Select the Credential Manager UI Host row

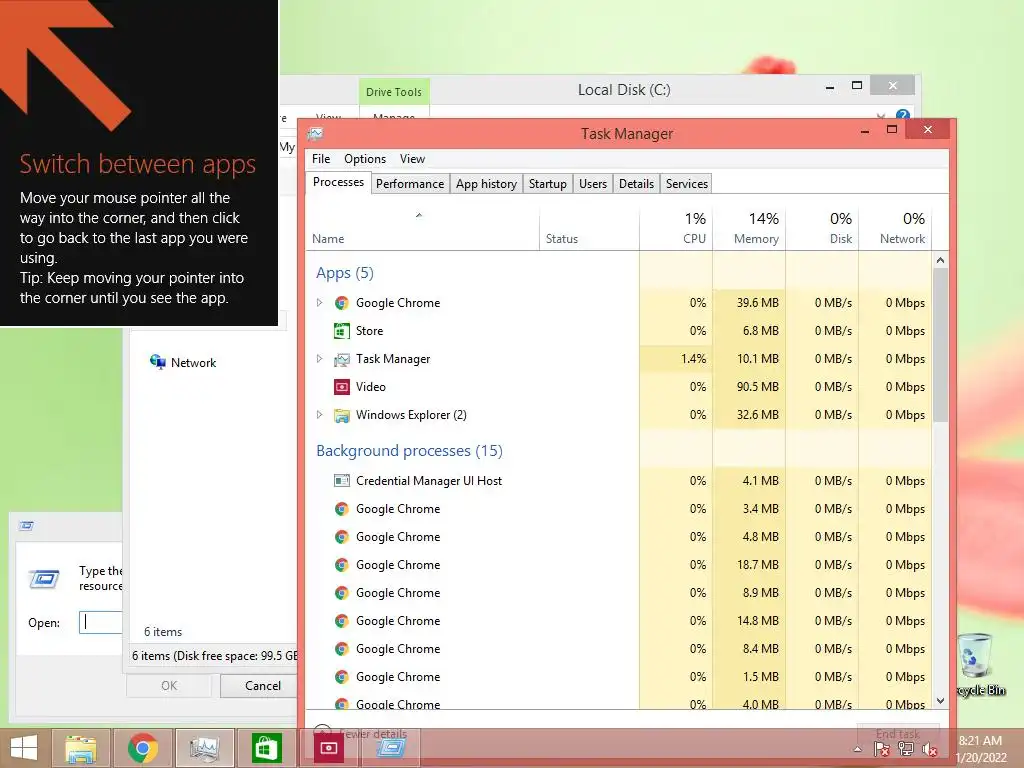coord(619,481)
